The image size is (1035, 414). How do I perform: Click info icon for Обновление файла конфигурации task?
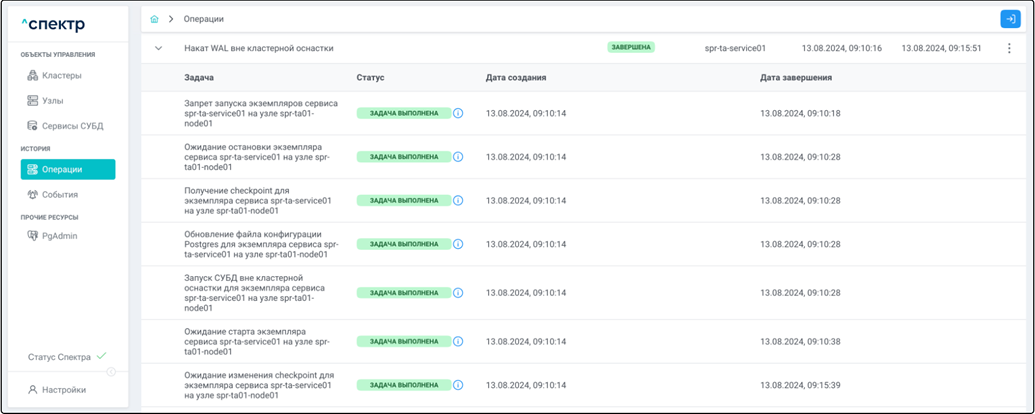458,244
